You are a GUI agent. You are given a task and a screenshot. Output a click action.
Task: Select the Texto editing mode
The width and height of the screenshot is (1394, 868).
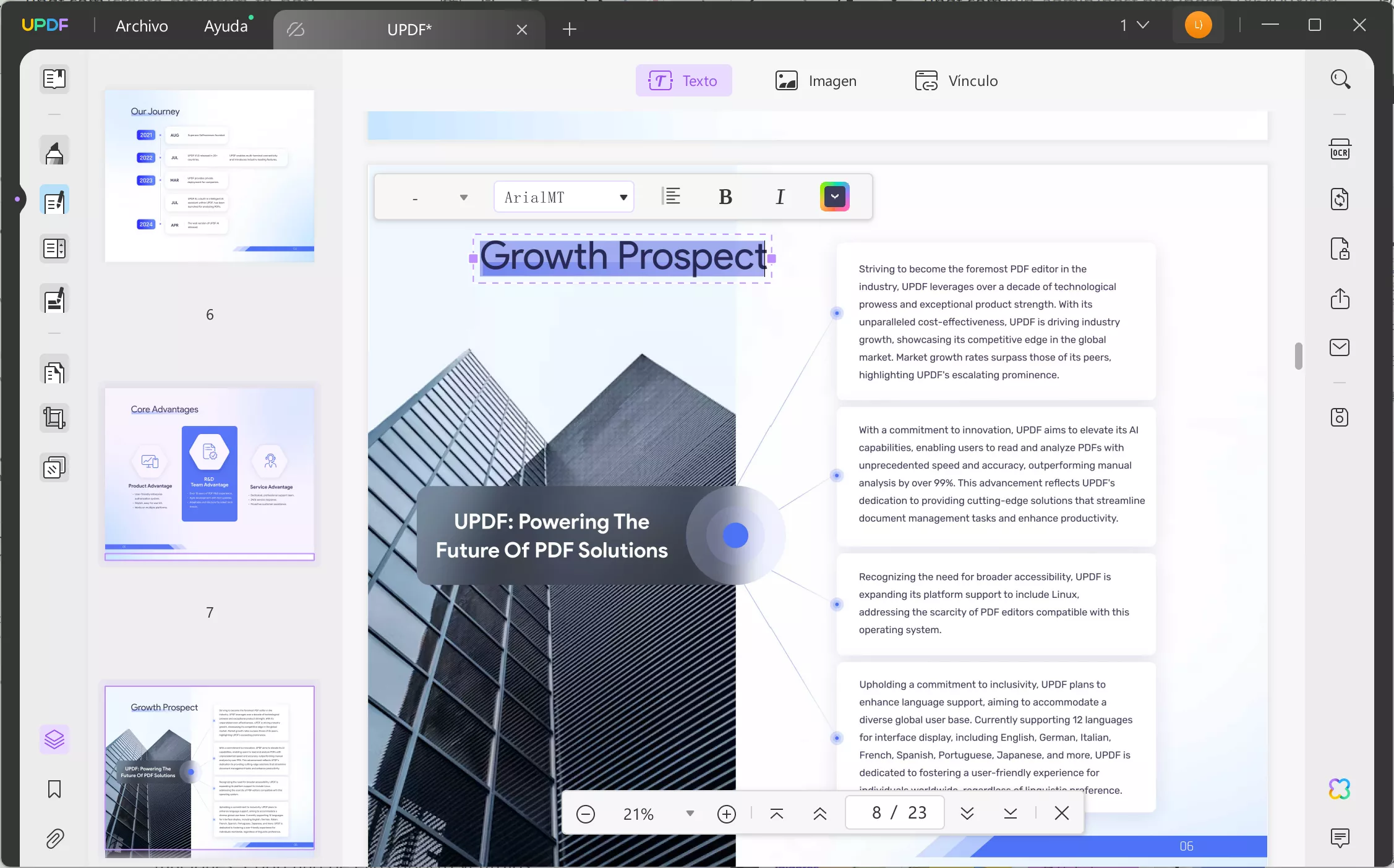click(x=683, y=80)
